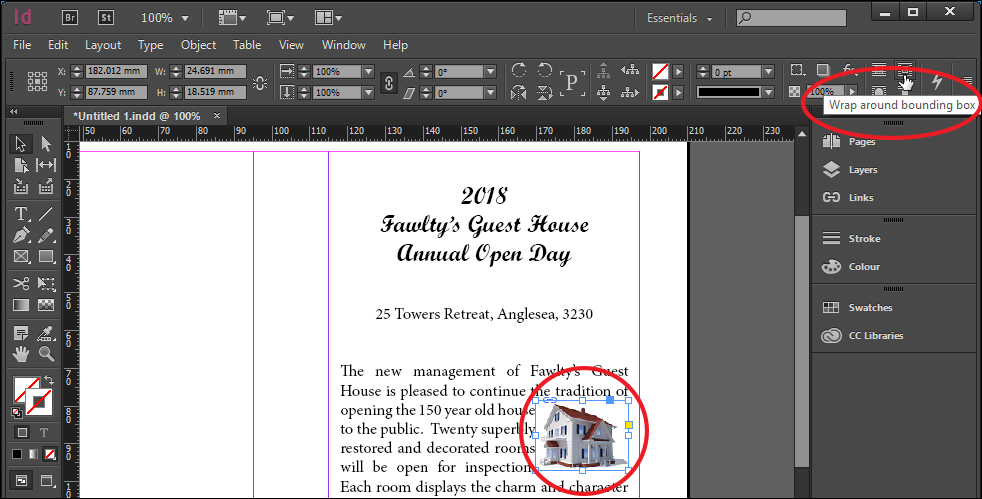The height and width of the screenshot is (499, 982).
Task: Enable wrap around bounding box
Action: point(904,69)
